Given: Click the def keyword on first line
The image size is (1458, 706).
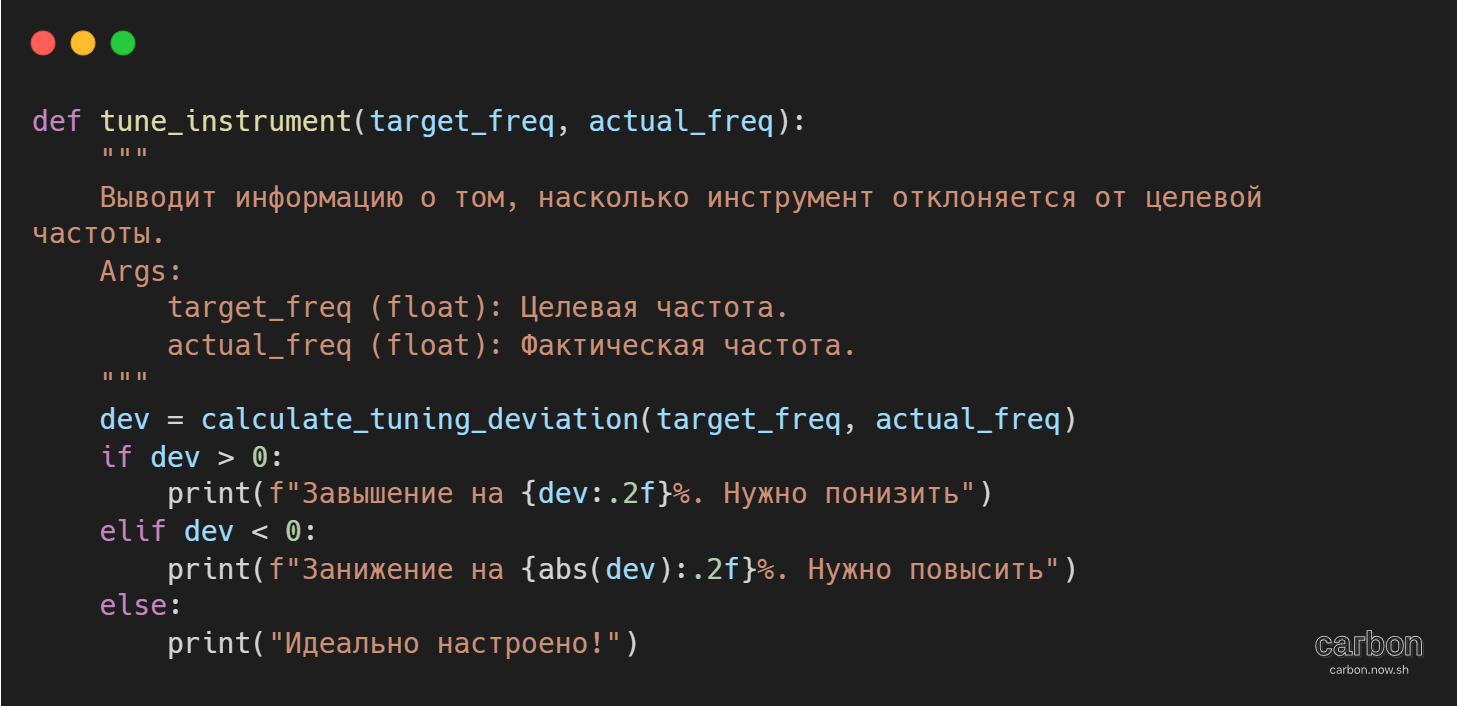Looking at the screenshot, I should (x=57, y=122).
